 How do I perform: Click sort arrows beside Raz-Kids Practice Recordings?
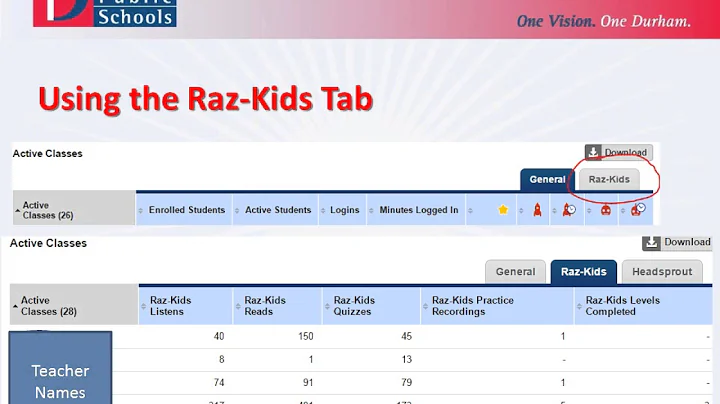pos(425,306)
